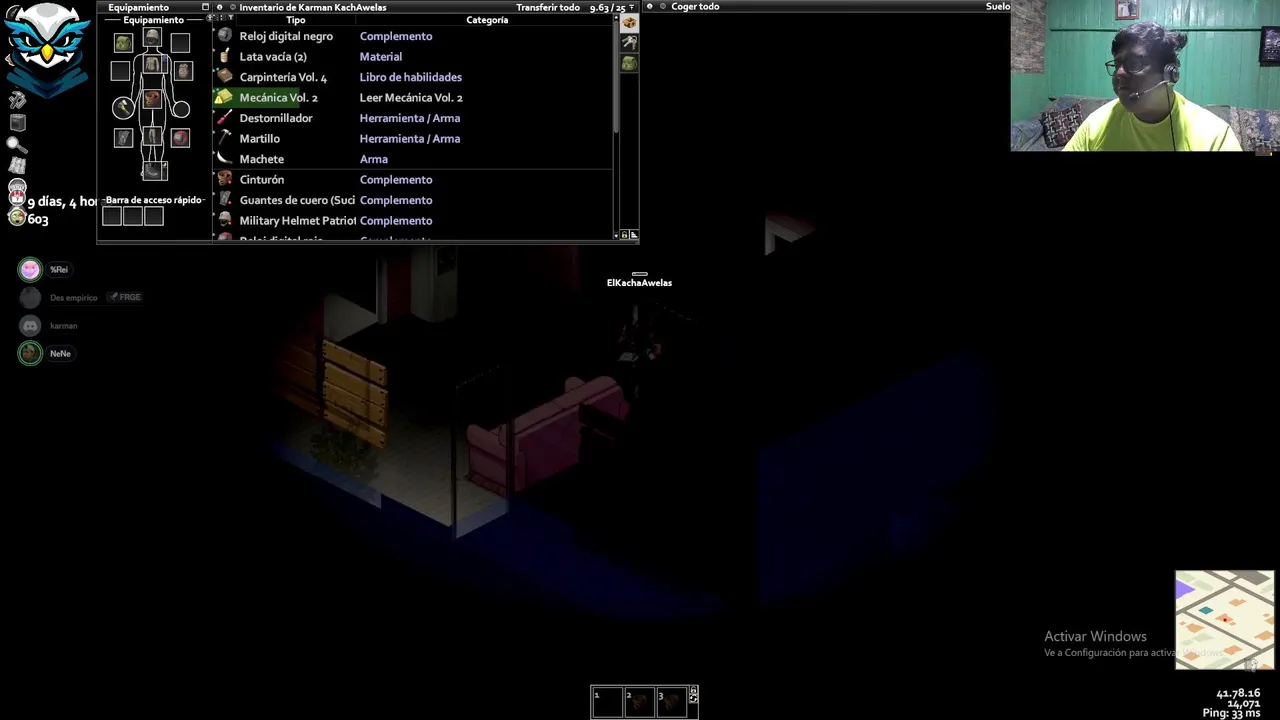The height and width of the screenshot is (720, 1280).
Task: Click Coger todo button in loot panel
Action: (695, 7)
